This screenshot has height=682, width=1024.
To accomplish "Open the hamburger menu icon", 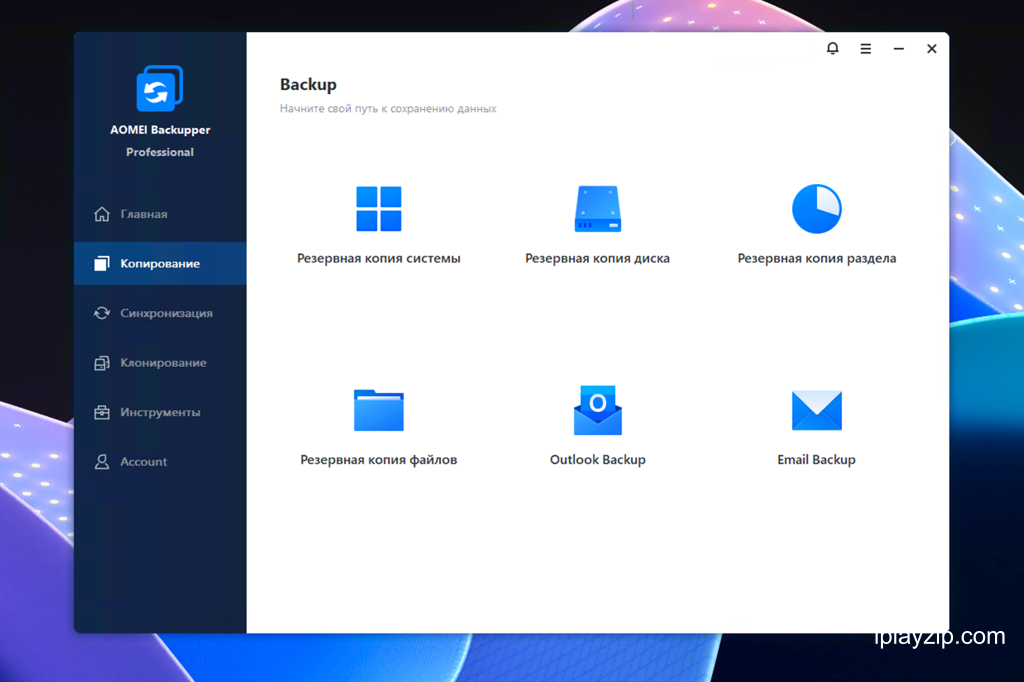I will (865, 48).
